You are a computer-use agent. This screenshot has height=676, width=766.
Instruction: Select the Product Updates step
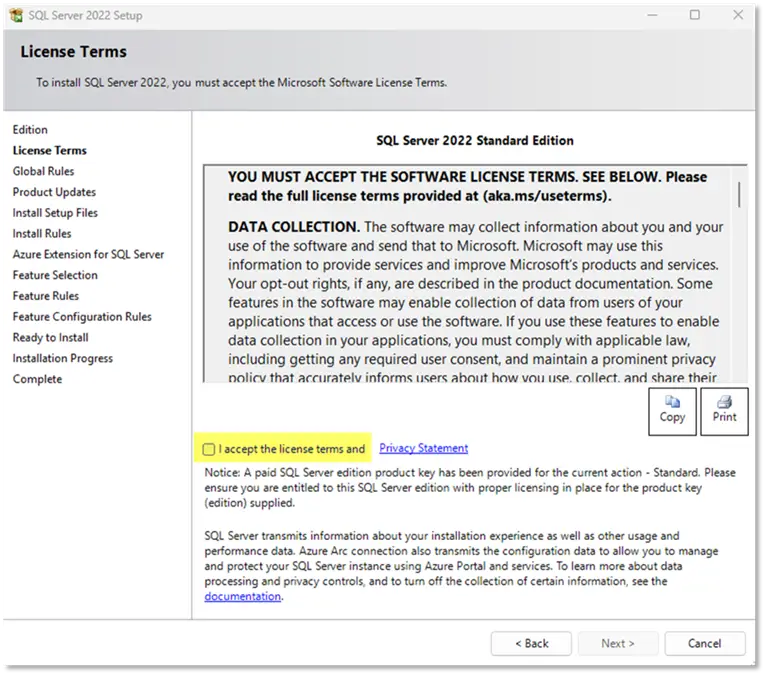pyautogui.click(x=54, y=192)
